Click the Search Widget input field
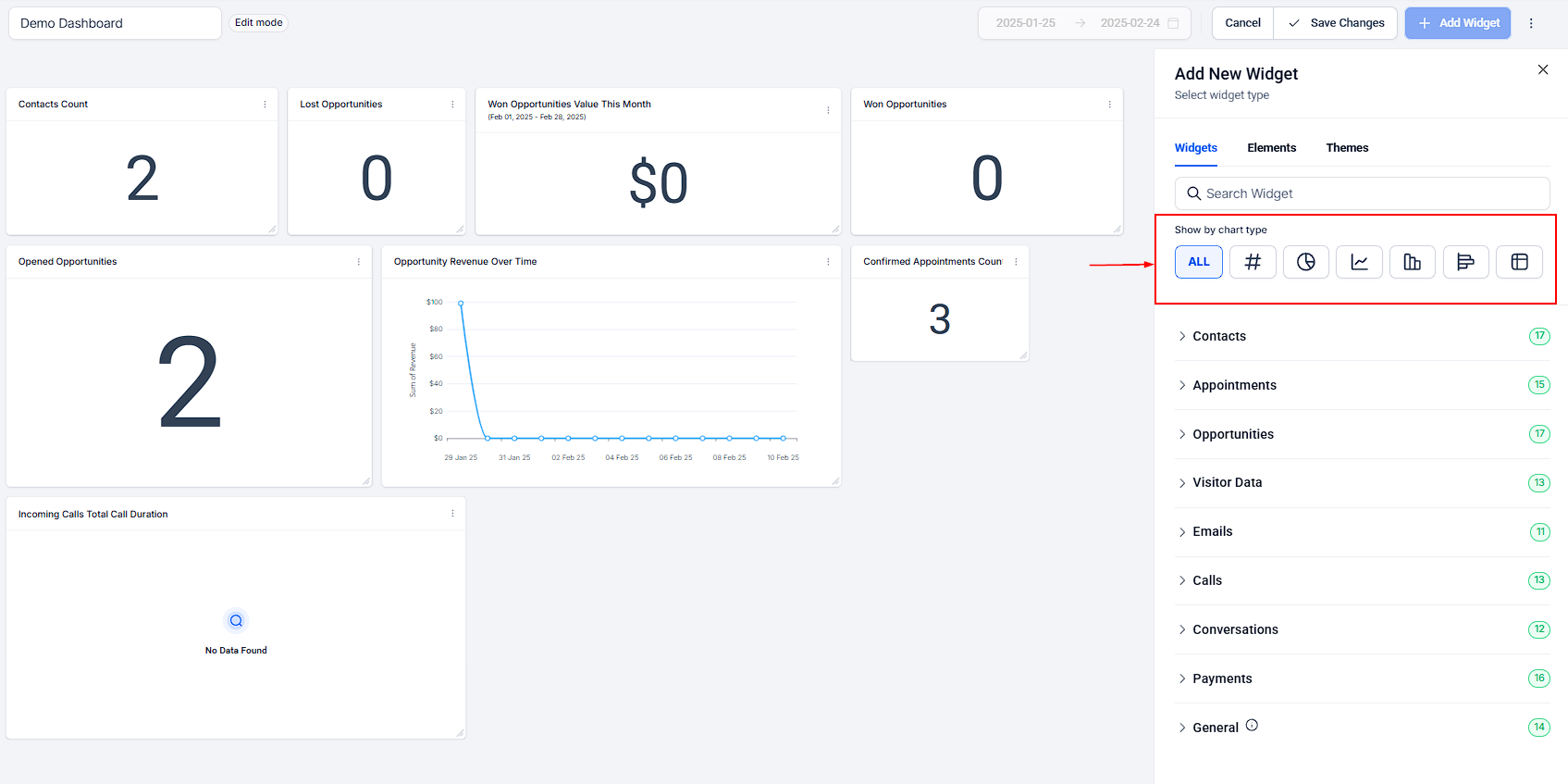The width and height of the screenshot is (1568, 784). [x=1362, y=193]
